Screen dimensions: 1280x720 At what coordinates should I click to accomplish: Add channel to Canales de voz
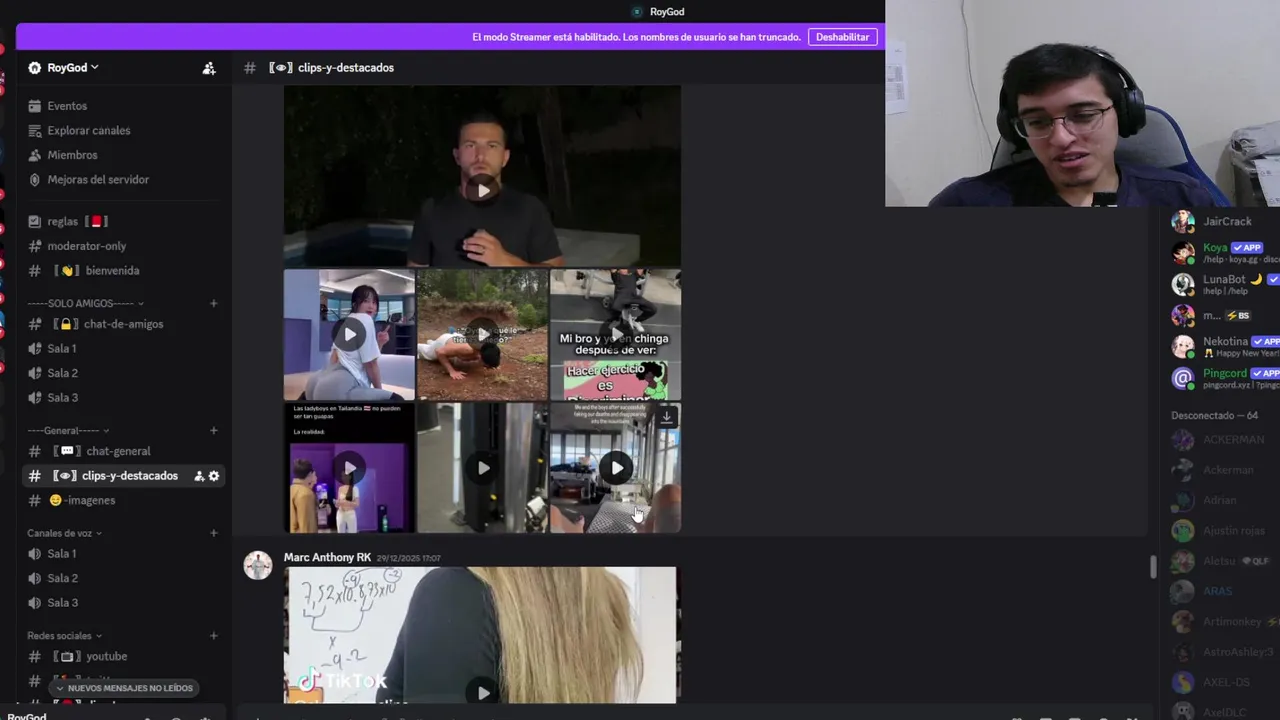[213, 533]
